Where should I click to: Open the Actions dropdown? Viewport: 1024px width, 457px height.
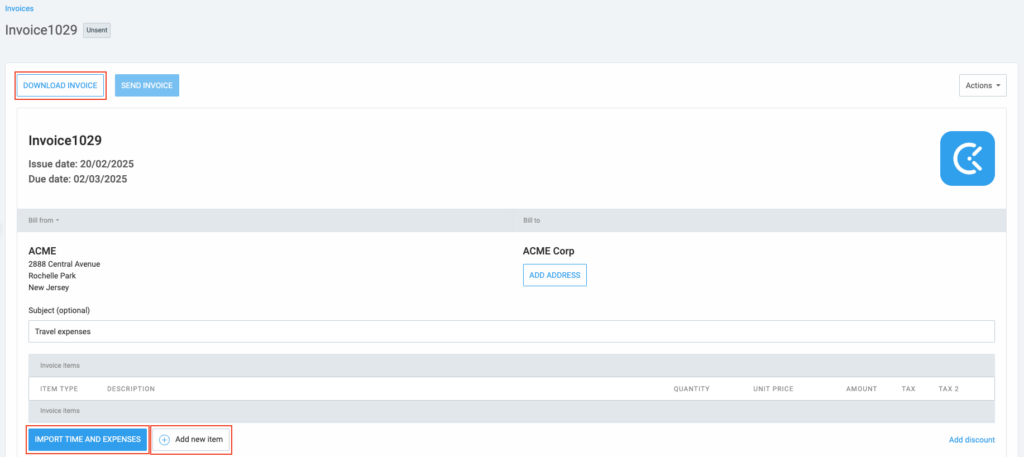click(x=982, y=86)
